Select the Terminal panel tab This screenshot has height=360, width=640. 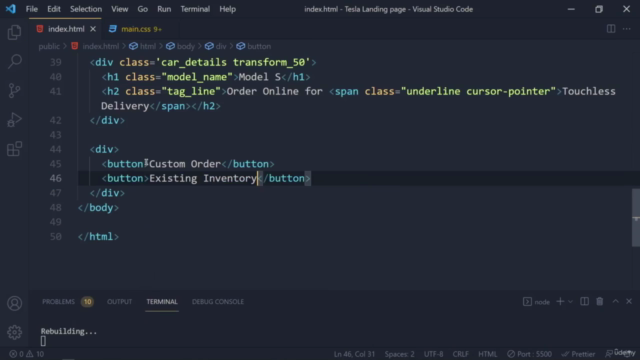click(162, 302)
